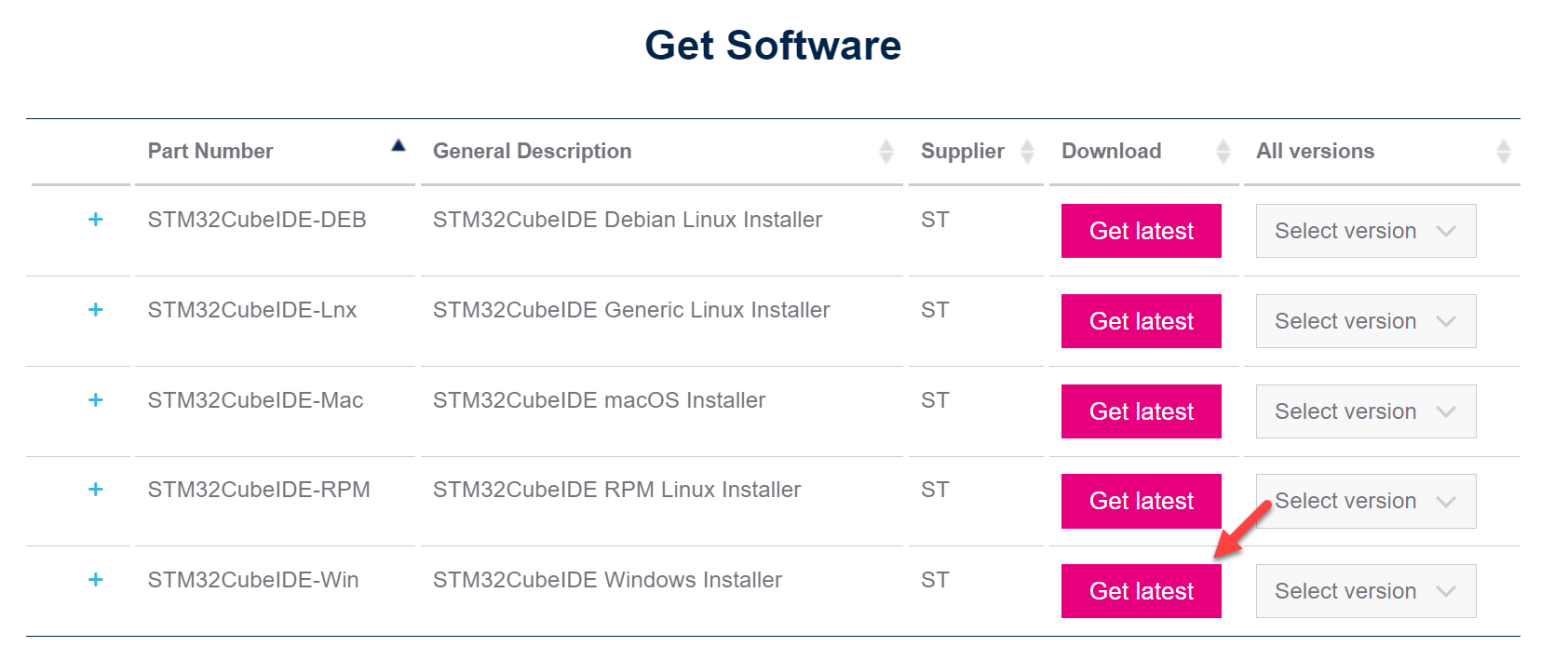Open Select version dropdown for STM32CubeIDE-DEB

[1366, 231]
